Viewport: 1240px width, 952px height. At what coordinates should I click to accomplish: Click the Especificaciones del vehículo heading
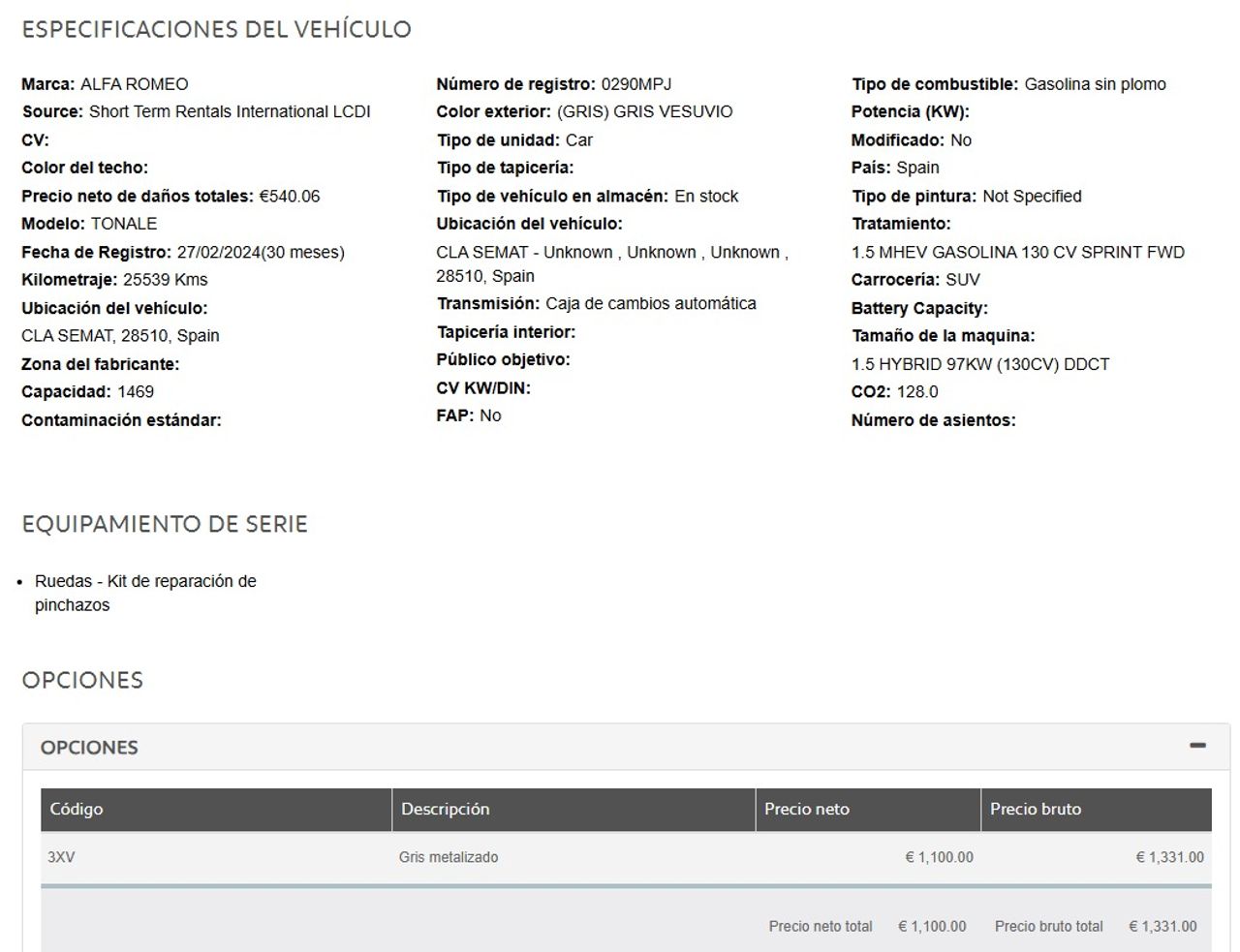coord(217,29)
